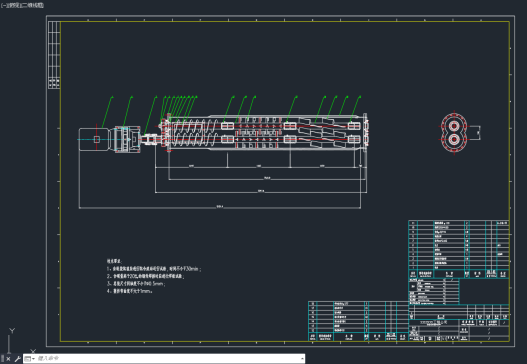
Task: Click the command line input field
Action: (168, 359)
